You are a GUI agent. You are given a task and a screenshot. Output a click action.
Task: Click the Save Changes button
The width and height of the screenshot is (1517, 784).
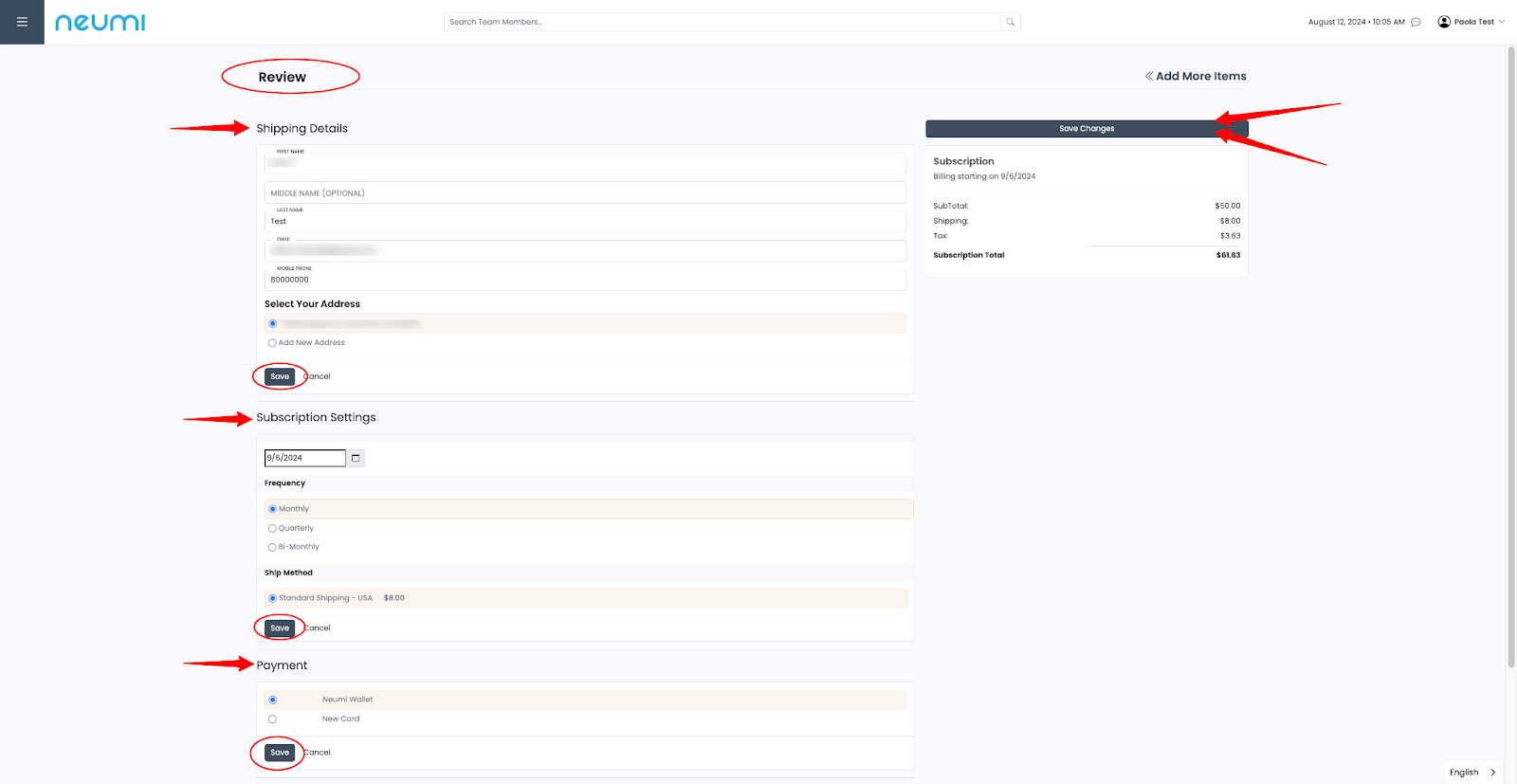[x=1086, y=129]
